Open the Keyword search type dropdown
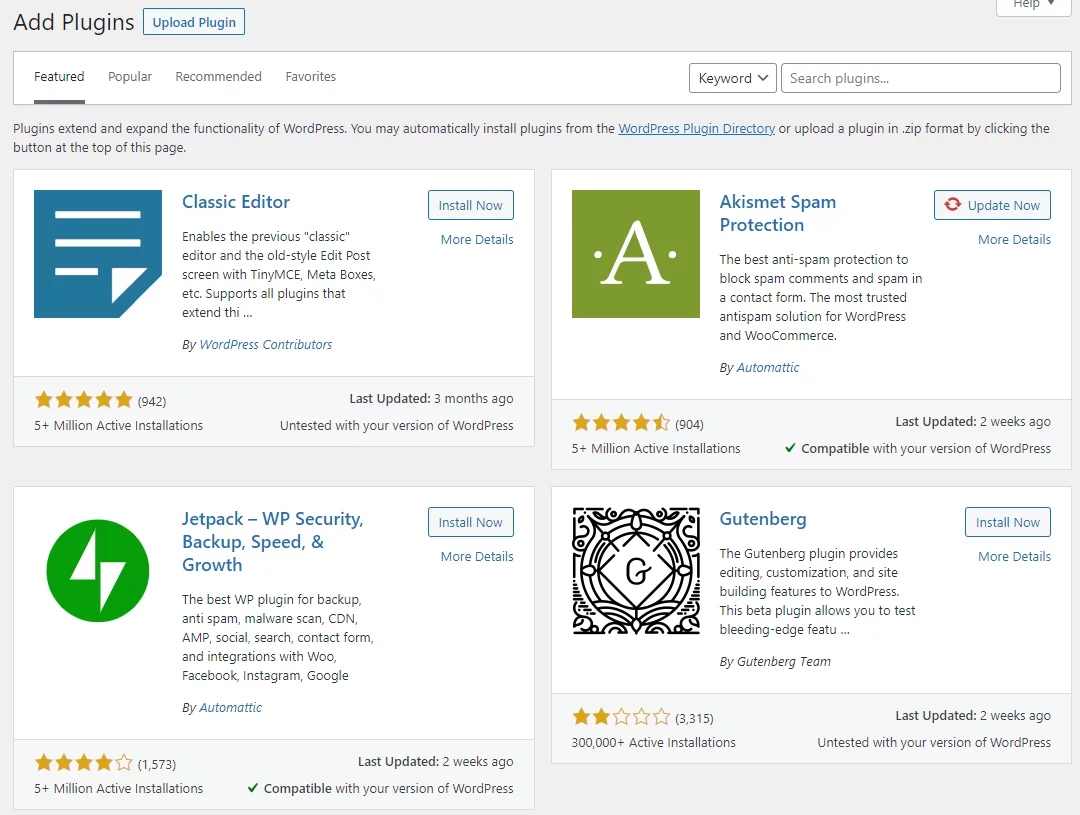Screen dimensions: 1080x815 pos(733,78)
